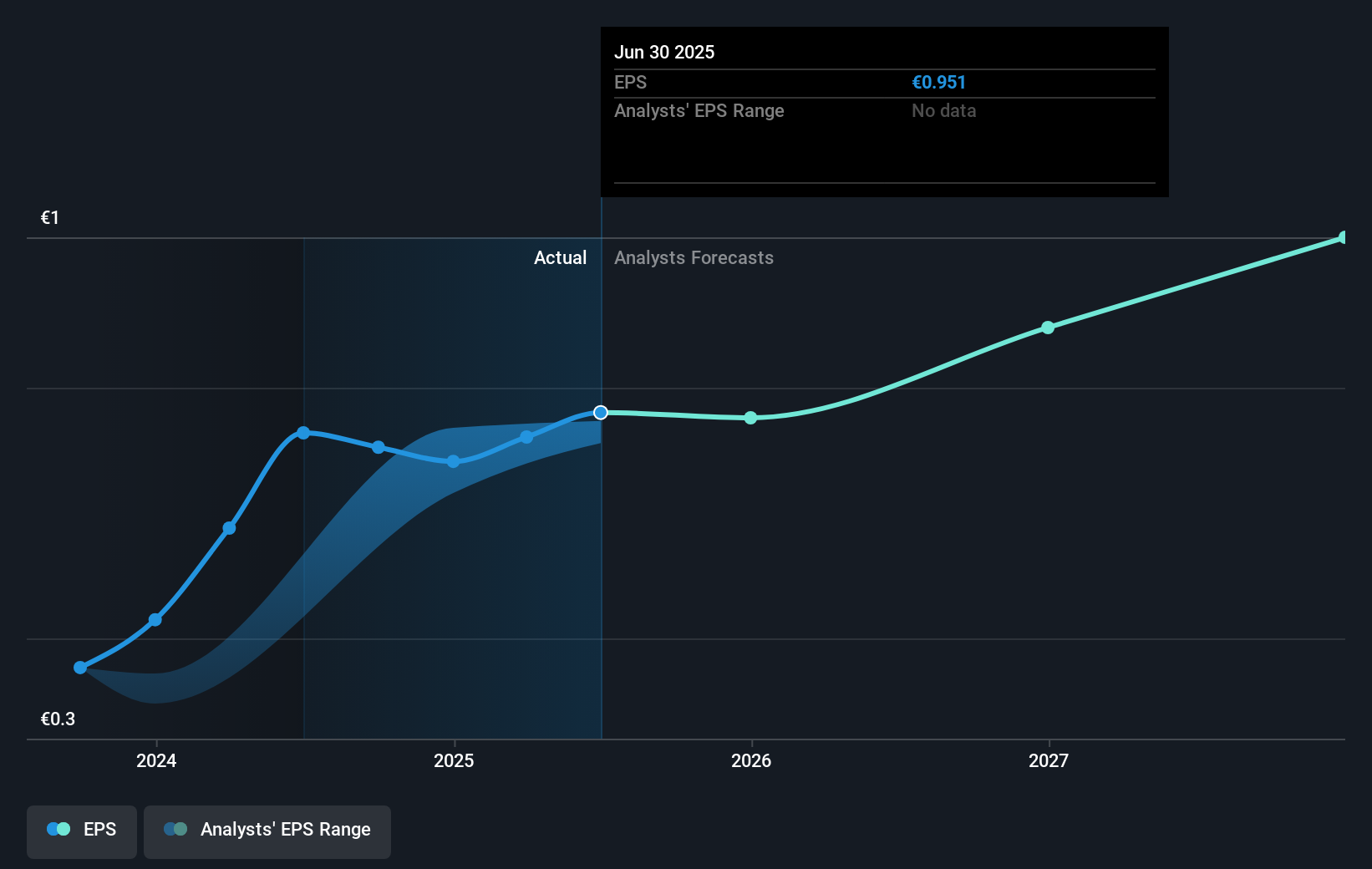Click the Jun 30 2025 tooltip heading
The image size is (1372, 869).
(x=664, y=52)
